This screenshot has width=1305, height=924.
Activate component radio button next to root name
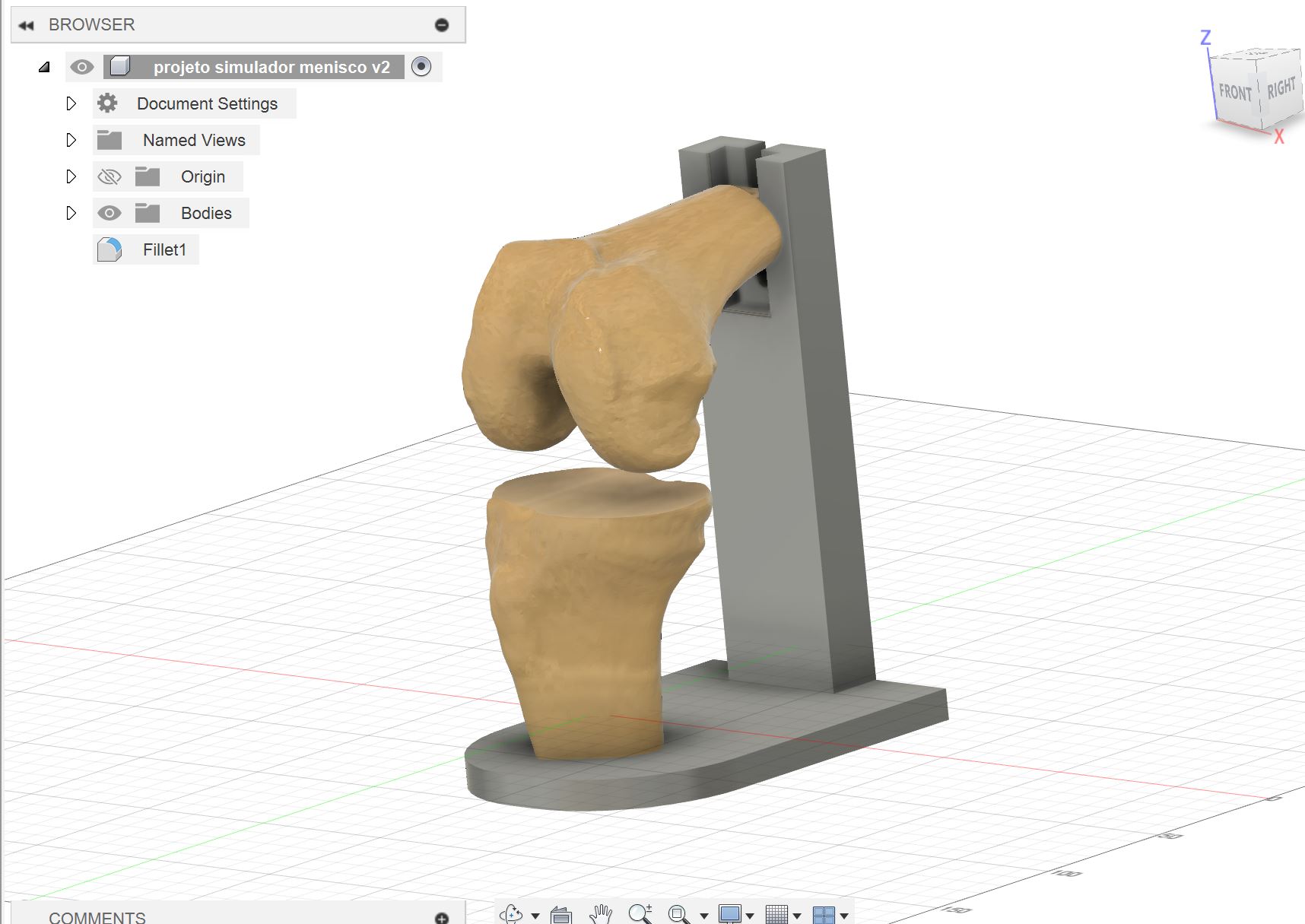click(421, 67)
